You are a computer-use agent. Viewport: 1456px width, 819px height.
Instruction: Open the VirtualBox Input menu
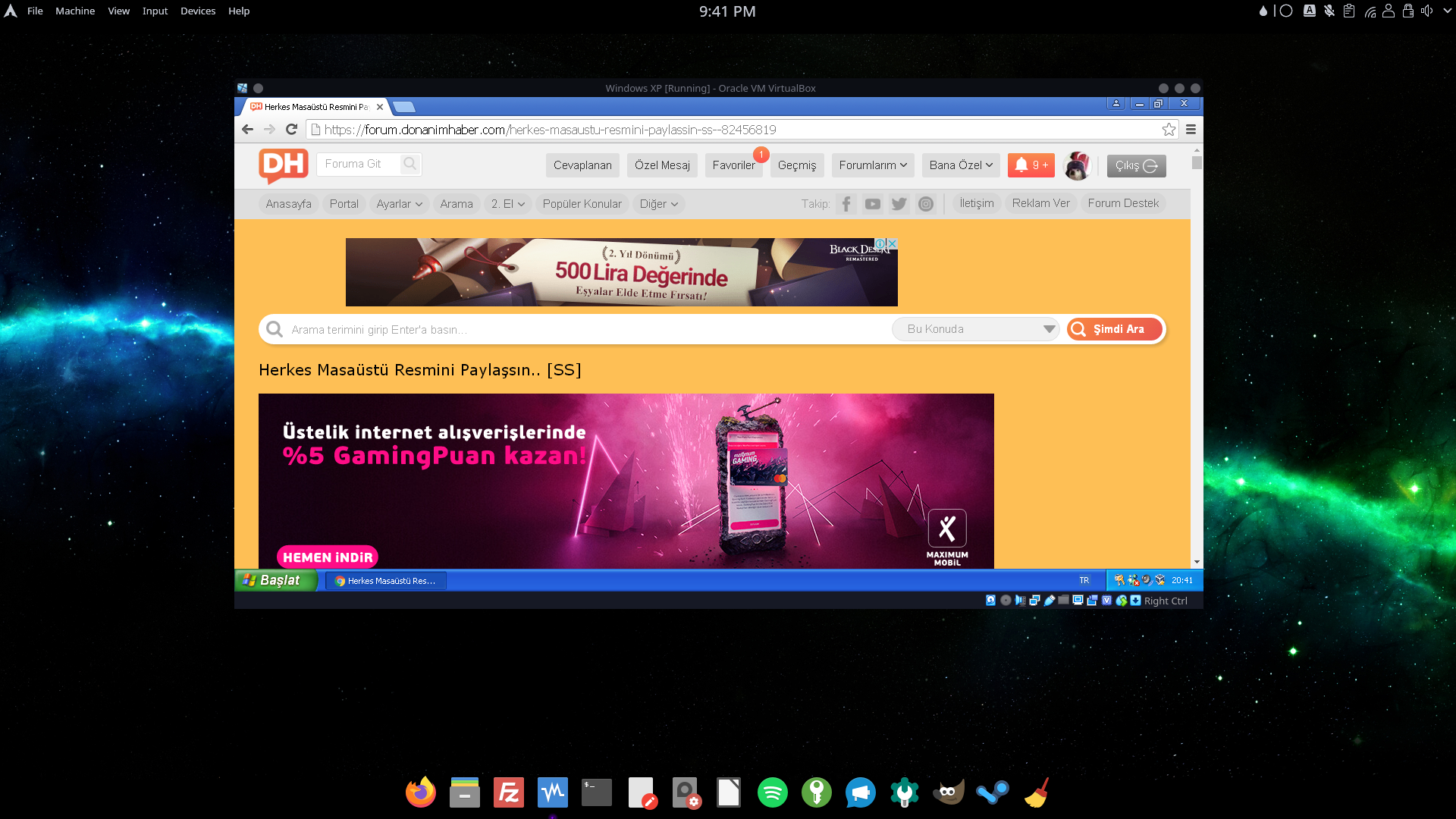pyautogui.click(x=155, y=11)
